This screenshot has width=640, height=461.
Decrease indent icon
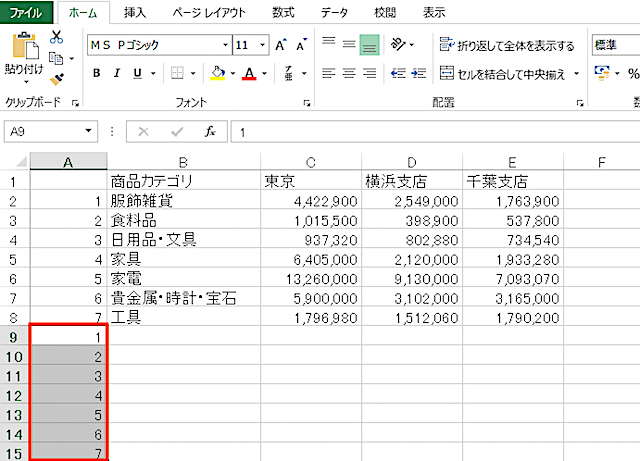click(398, 73)
